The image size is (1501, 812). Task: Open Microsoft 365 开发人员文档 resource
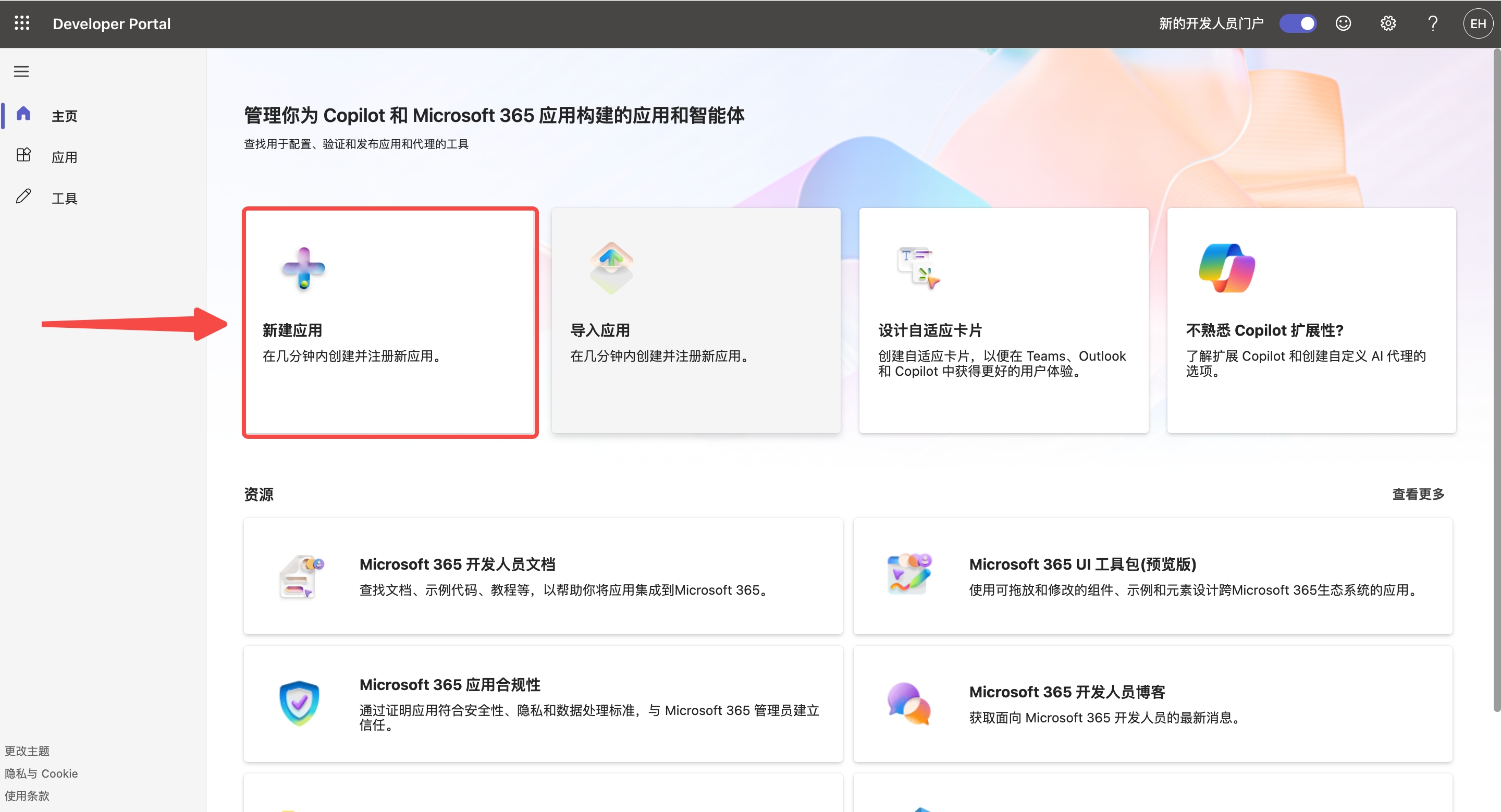click(x=543, y=576)
